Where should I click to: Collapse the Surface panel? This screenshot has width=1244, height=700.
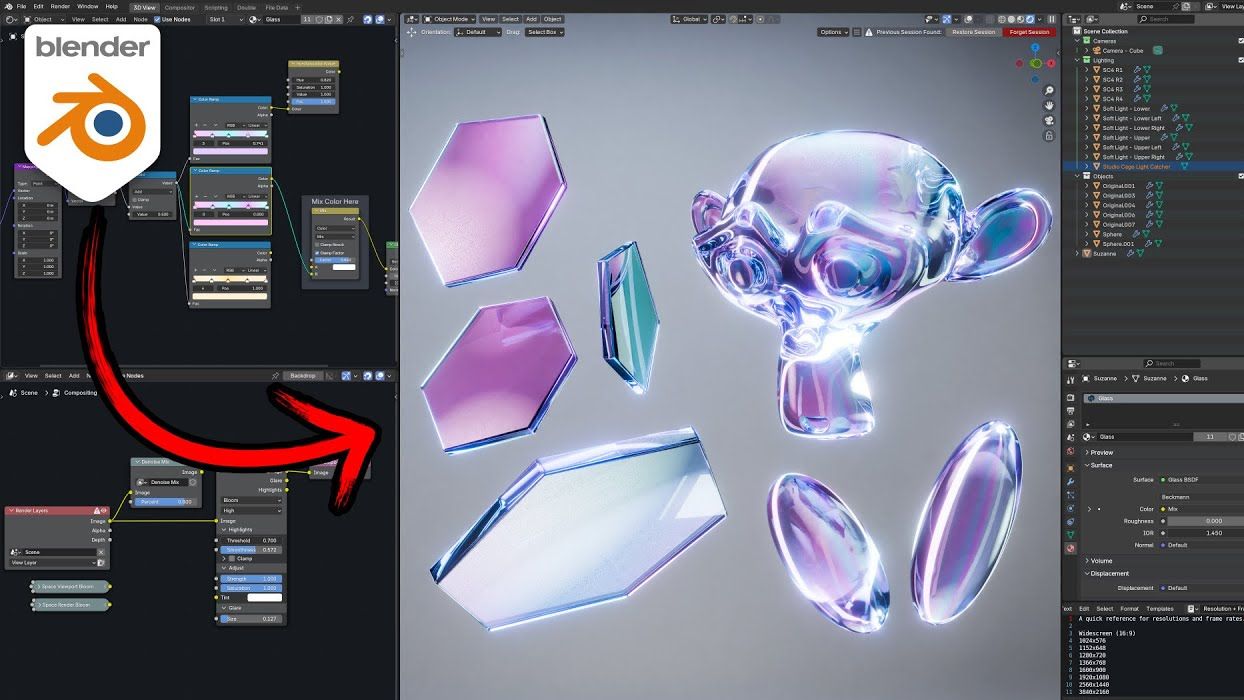pos(1101,465)
